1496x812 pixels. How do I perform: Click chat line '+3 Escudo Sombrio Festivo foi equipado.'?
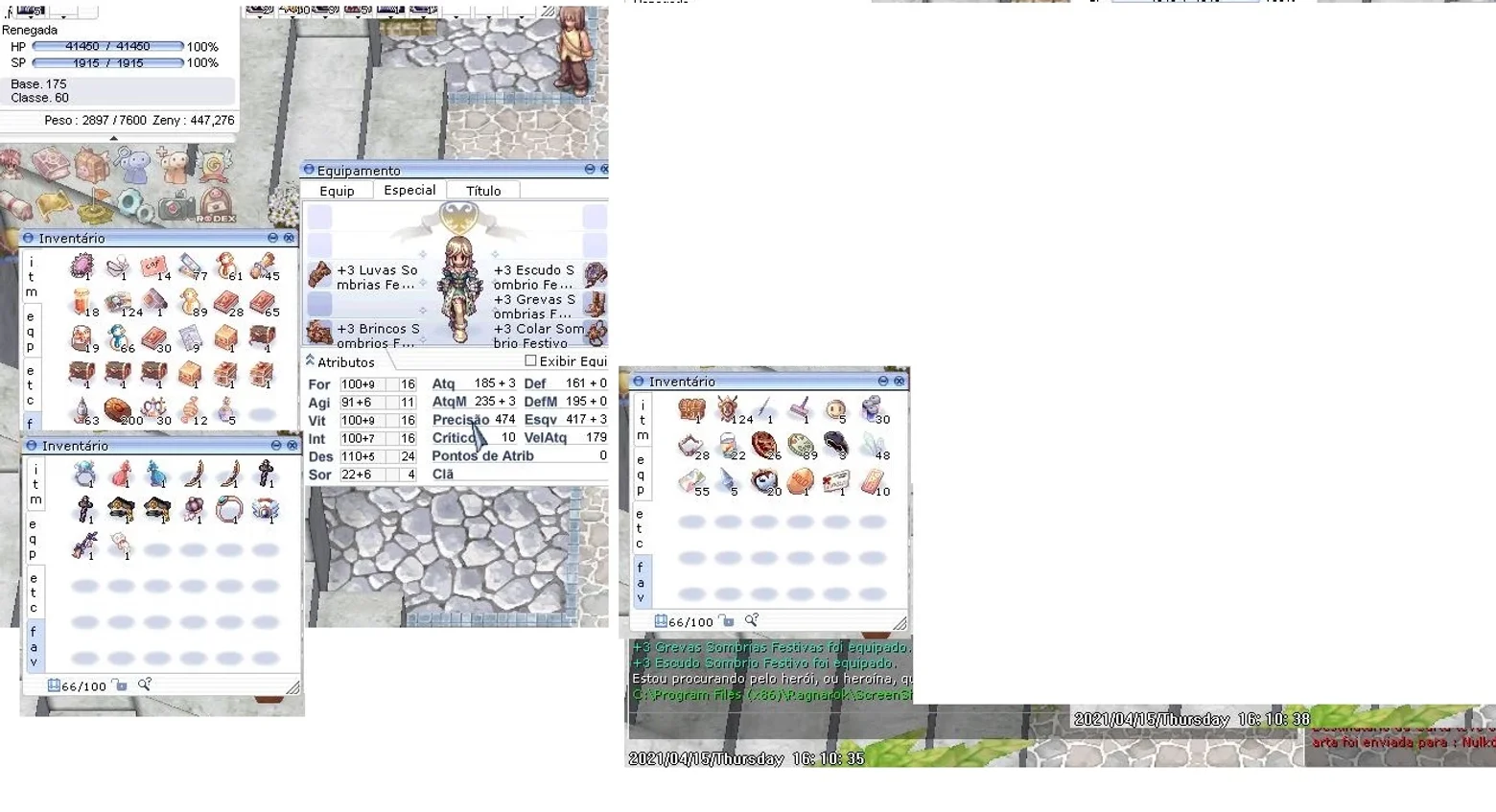(765, 662)
